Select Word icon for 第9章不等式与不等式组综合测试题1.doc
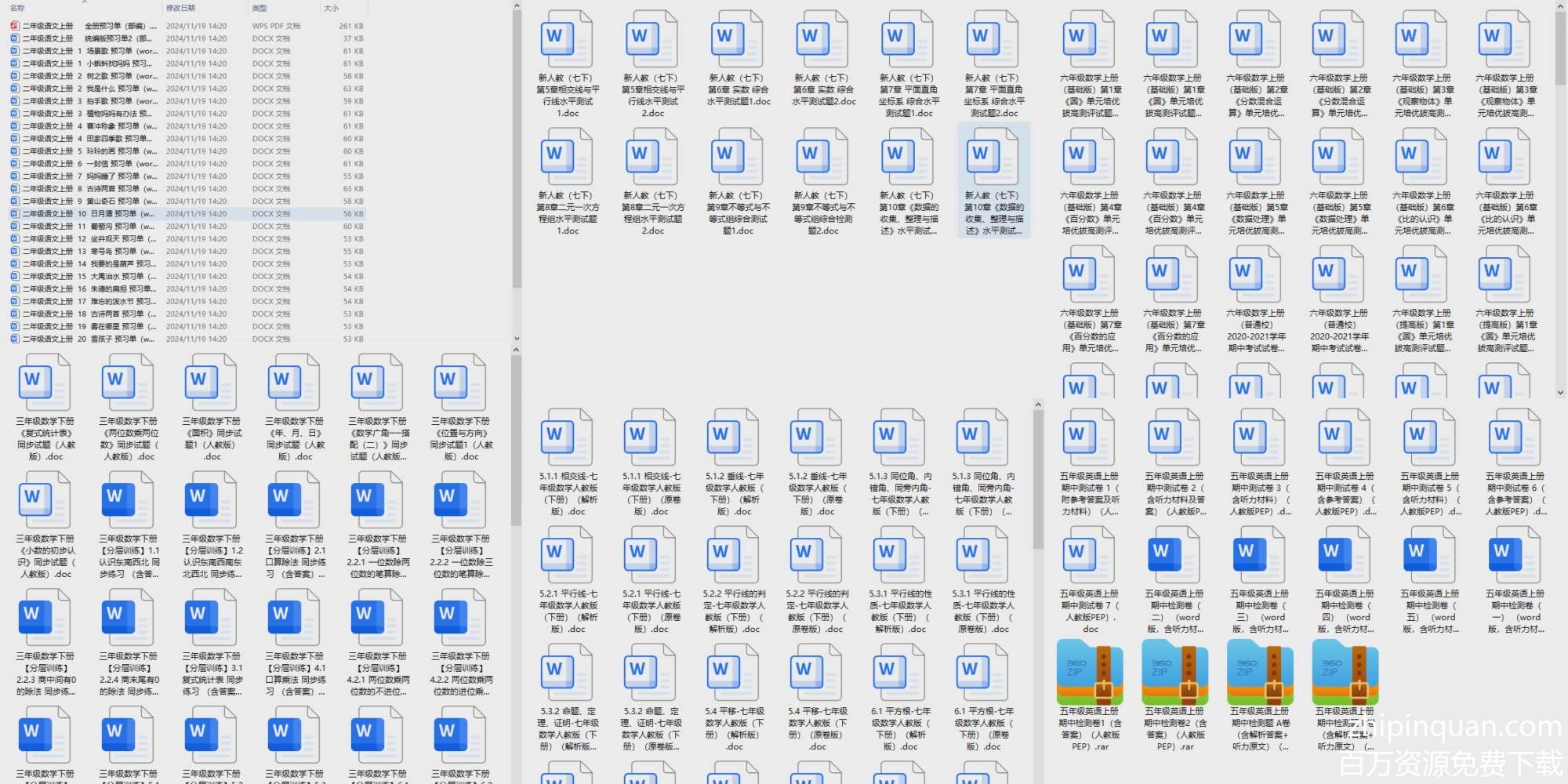The image size is (1568, 784). (x=737, y=157)
